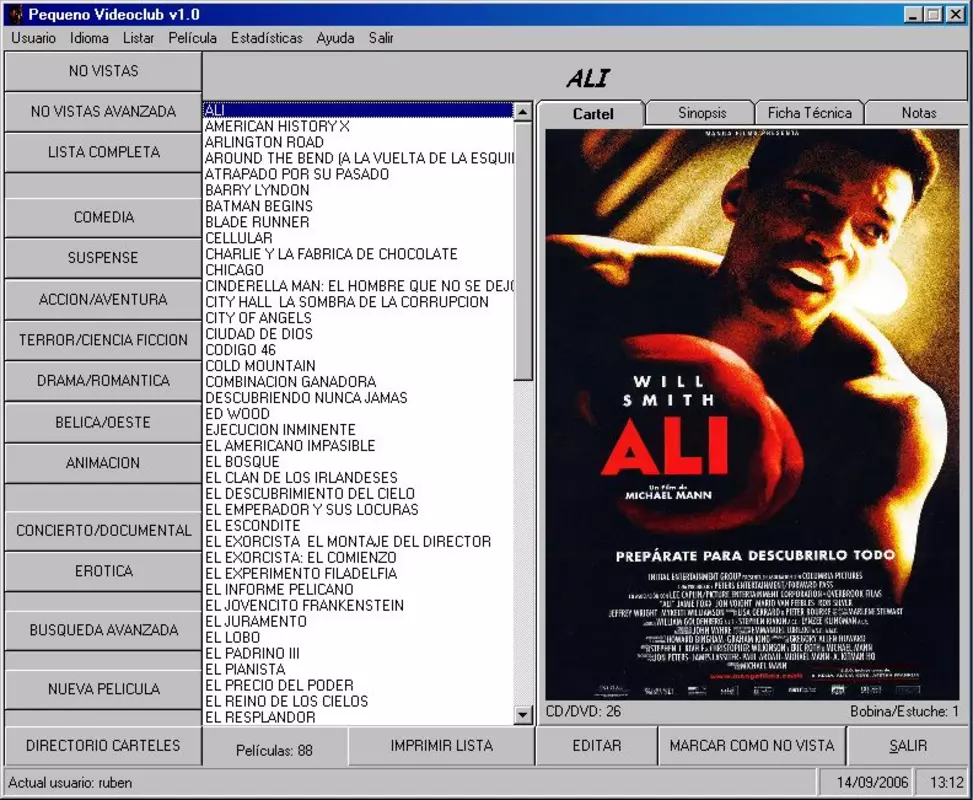This screenshot has width=973, height=800.
Task: Select CITY OF ANGELS in the list
Action: click(x=358, y=318)
